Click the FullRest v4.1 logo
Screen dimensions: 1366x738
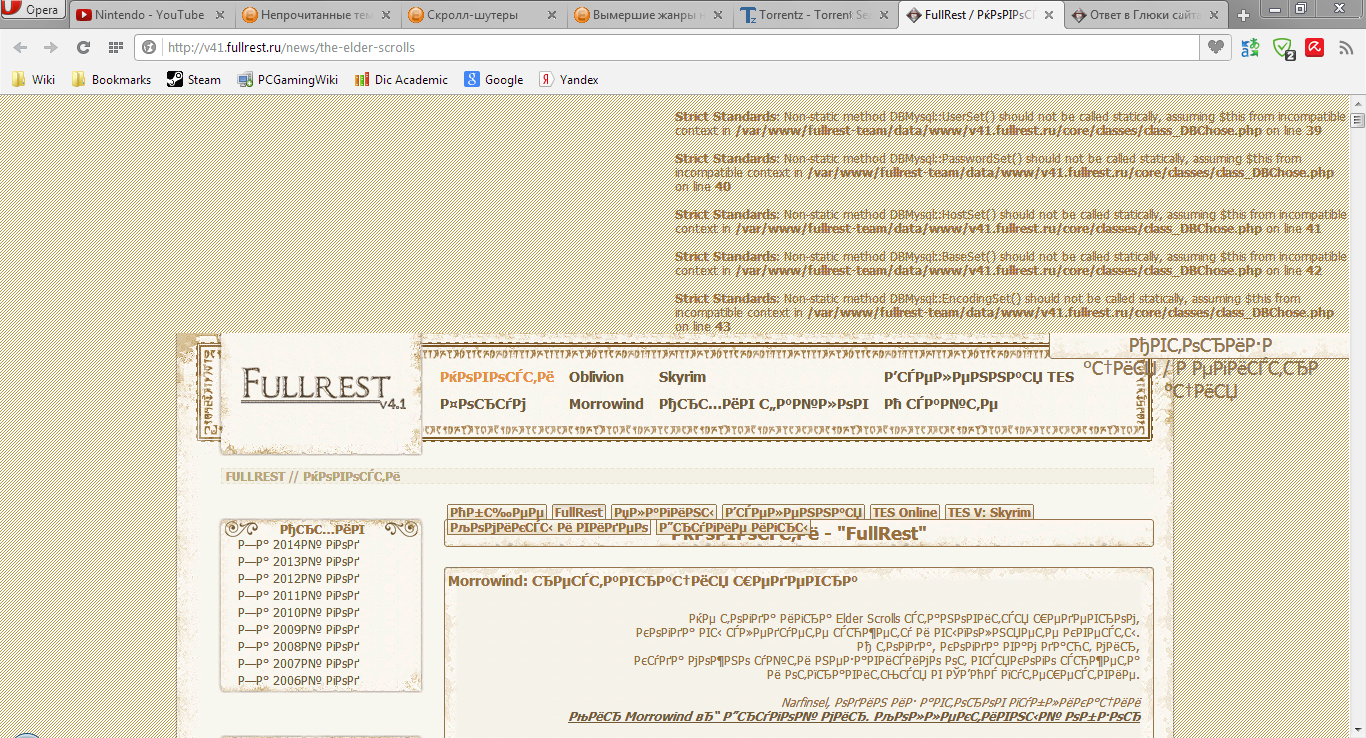pyautogui.click(x=324, y=388)
